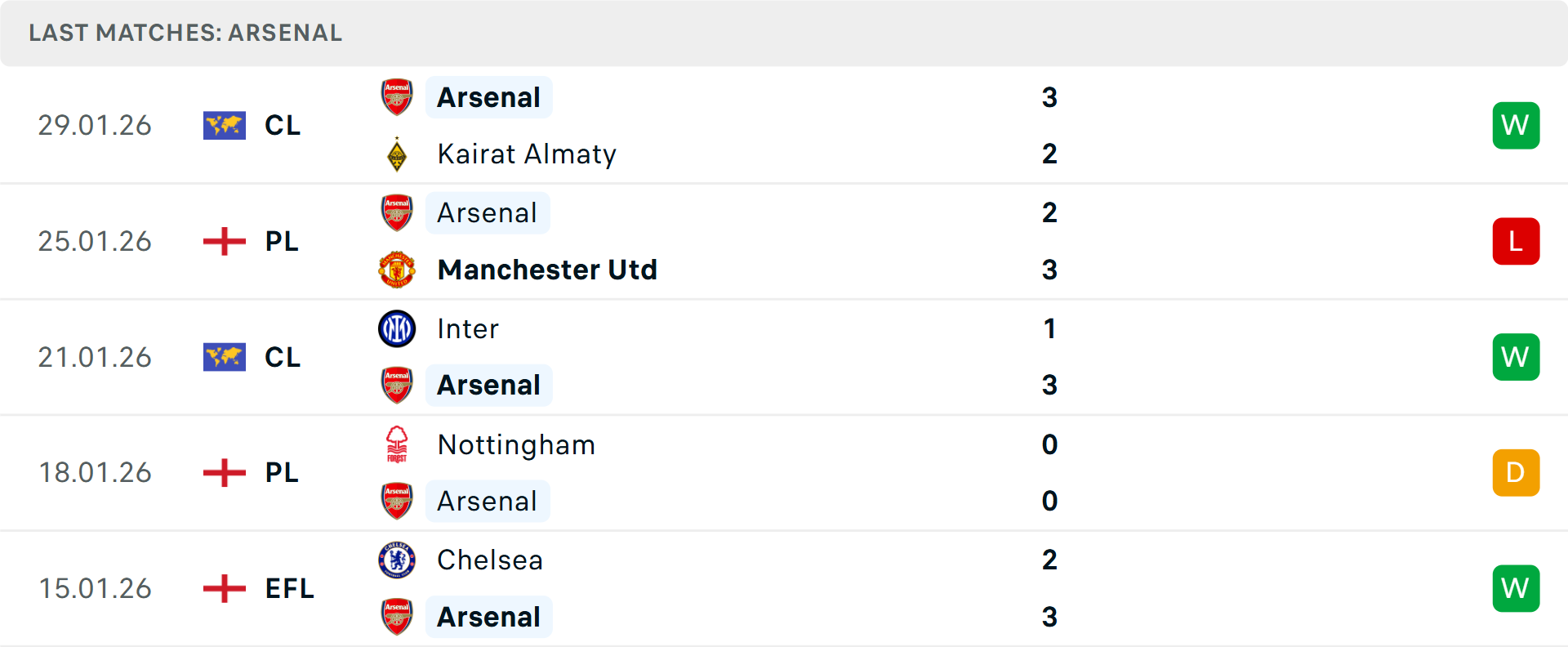The height and width of the screenshot is (647, 1568).
Task: Open the Inter team link
Action: (x=468, y=328)
